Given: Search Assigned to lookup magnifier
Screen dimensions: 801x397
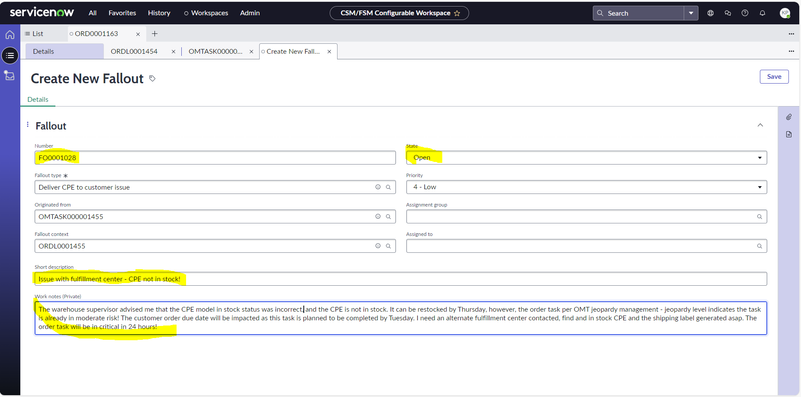Looking at the screenshot, I should point(760,246).
